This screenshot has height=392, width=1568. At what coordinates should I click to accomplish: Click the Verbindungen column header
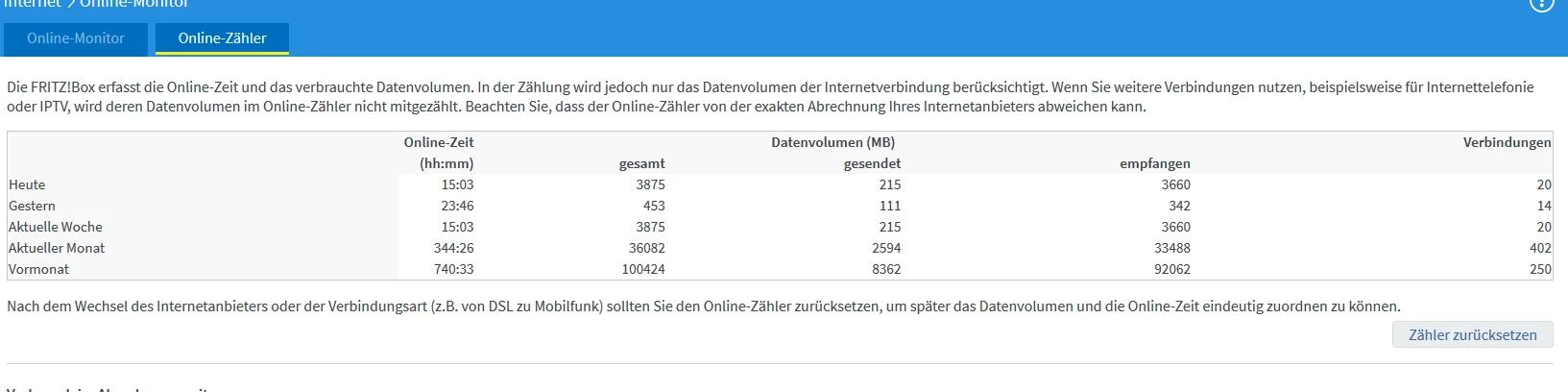[1507, 142]
